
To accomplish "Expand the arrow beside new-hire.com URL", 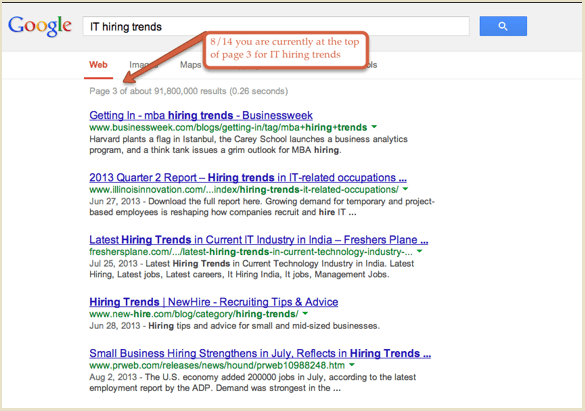I will [305, 314].
